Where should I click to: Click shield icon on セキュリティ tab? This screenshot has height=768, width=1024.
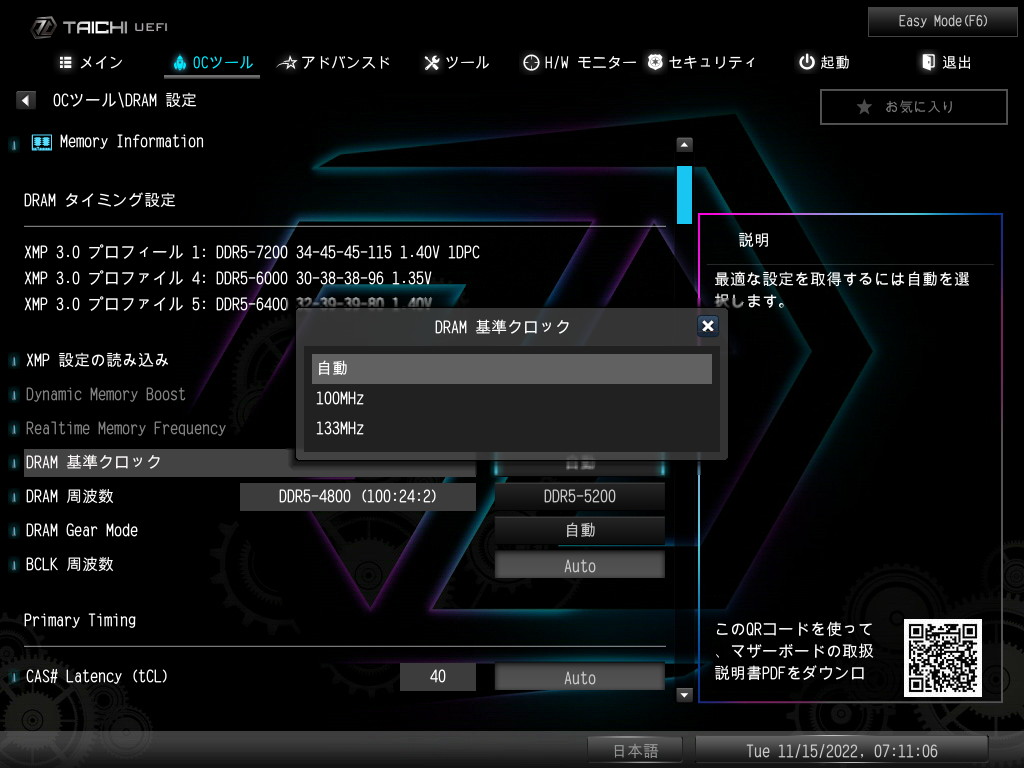click(x=655, y=62)
